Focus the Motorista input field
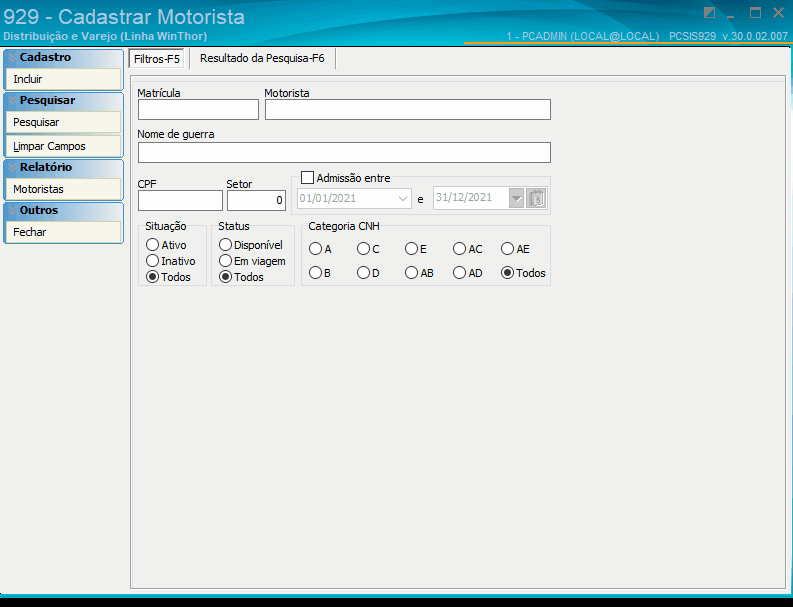Image resolution: width=793 pixels, height=607 pixels. [408, 110]
